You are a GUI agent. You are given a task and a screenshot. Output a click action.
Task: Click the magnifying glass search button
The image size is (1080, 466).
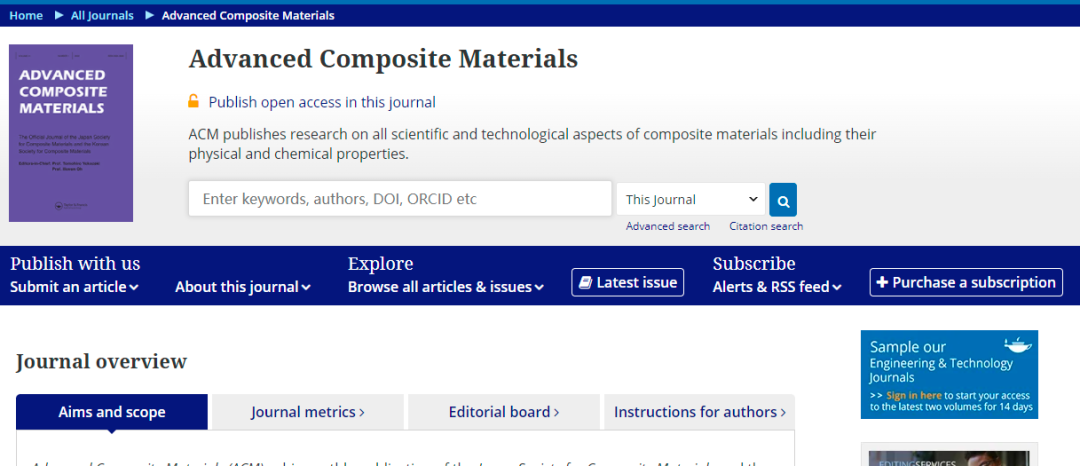tap(783, 200)
